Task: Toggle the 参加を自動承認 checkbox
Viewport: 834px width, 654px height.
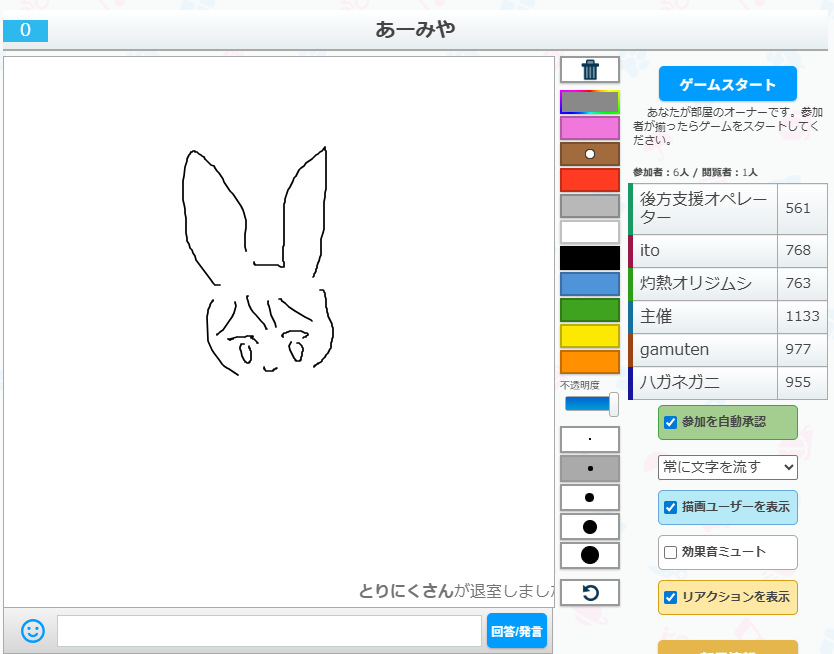Action: (671, 422)
